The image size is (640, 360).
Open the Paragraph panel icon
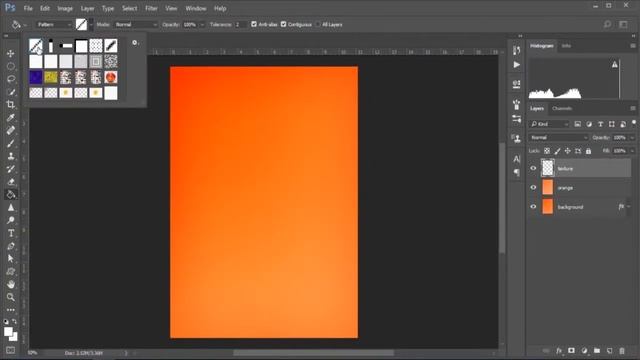click(x=517, y=172)
